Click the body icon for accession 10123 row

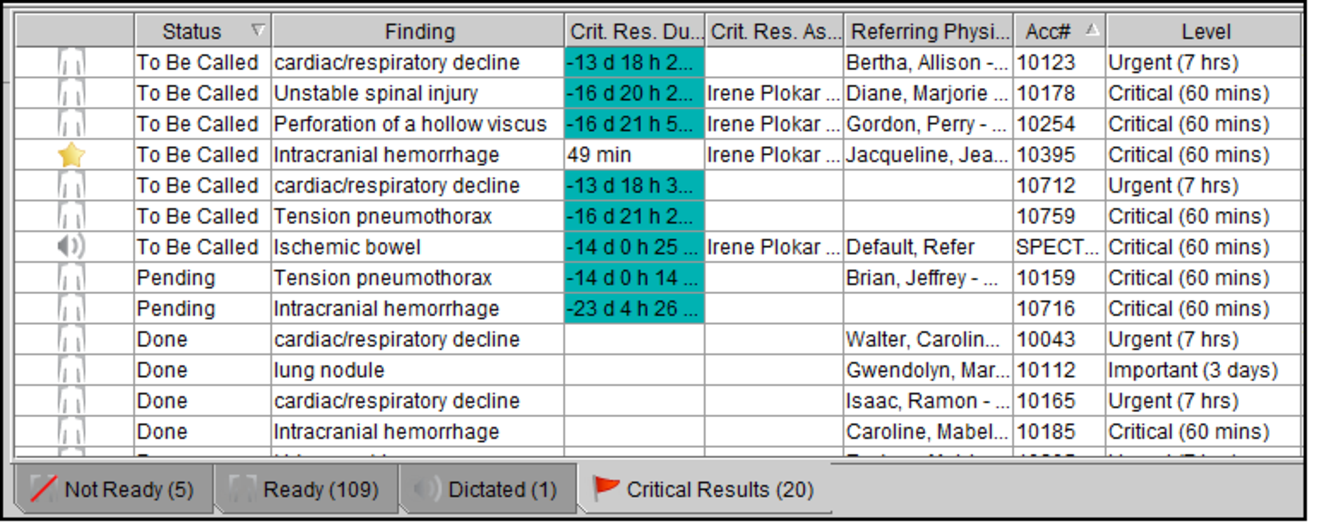tap(71, 63)
